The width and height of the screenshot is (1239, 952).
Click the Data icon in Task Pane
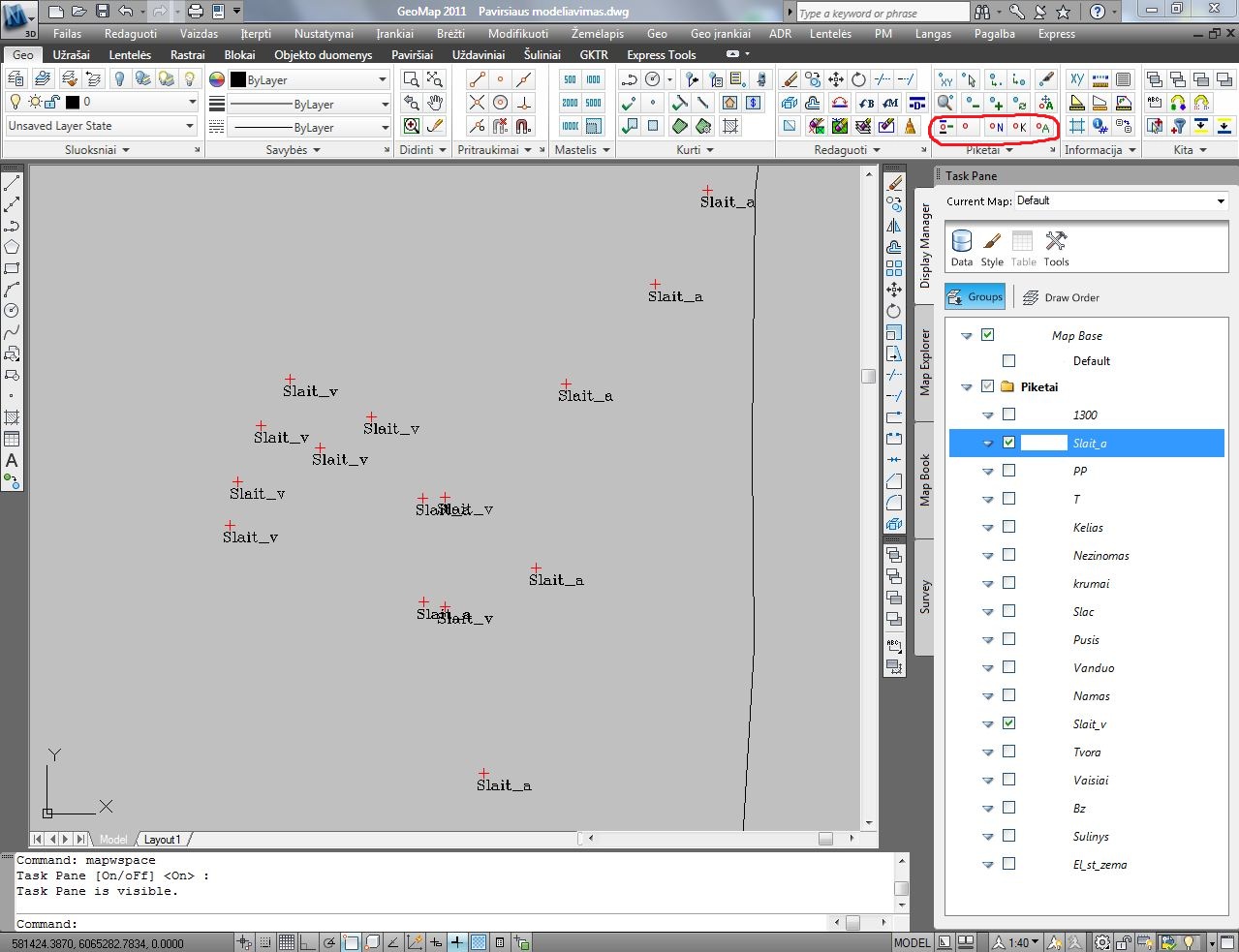[x=961, y=248]
